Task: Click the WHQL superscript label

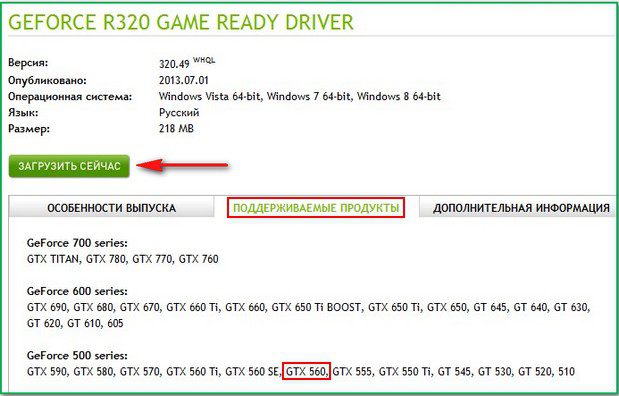Action: pos(204,60)
